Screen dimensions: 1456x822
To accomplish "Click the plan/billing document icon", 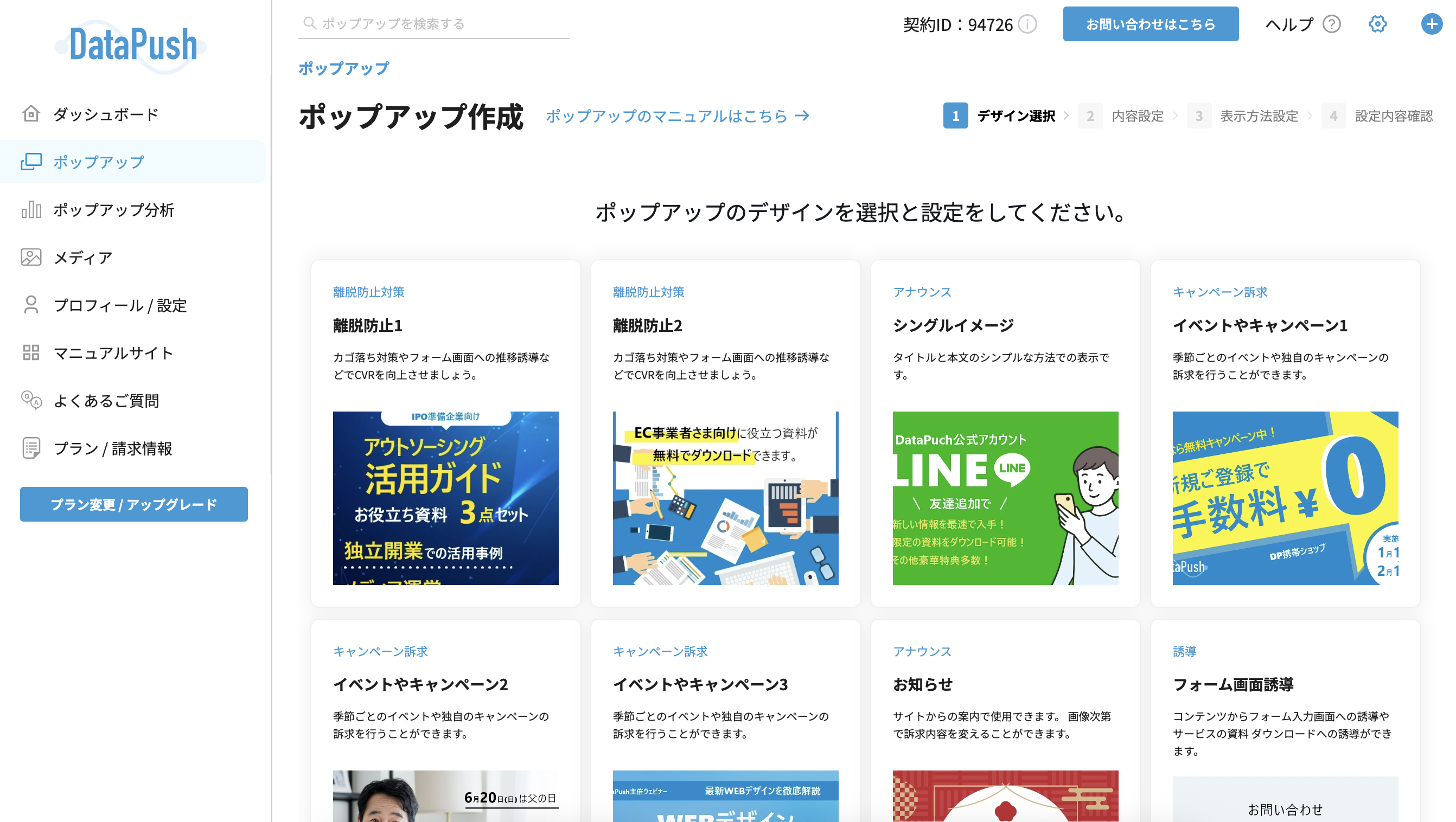I will (31, 448).
